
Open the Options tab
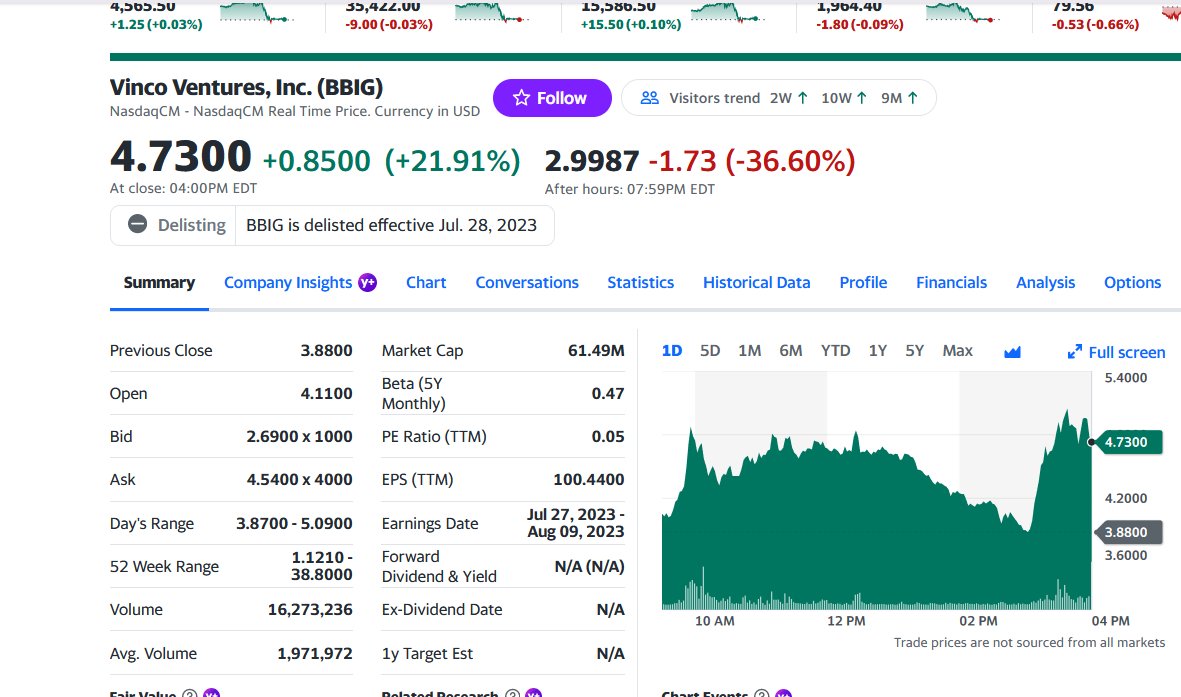point(1132,283)
